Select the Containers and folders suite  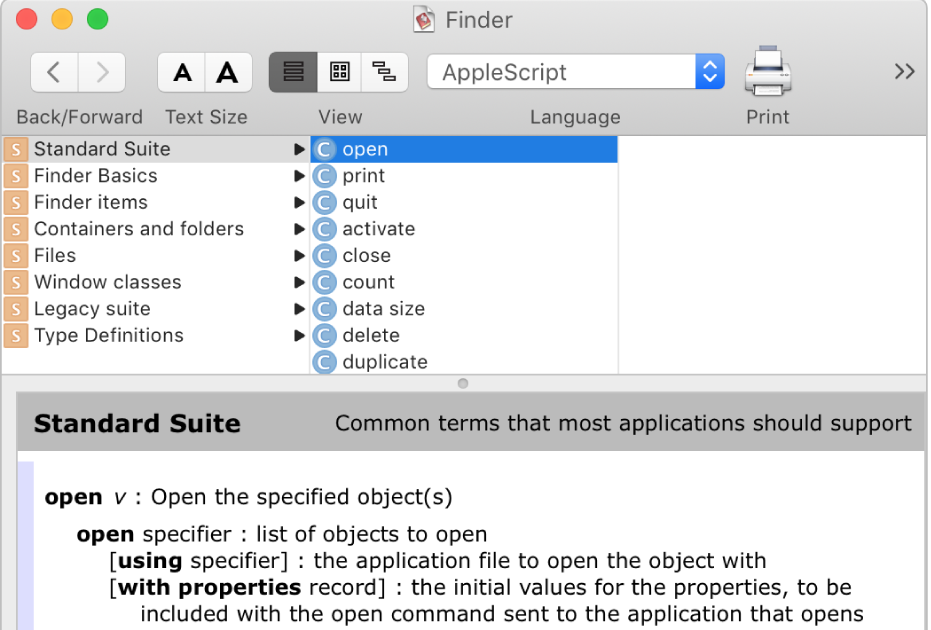pyautogui.click(x=156, y=229)
